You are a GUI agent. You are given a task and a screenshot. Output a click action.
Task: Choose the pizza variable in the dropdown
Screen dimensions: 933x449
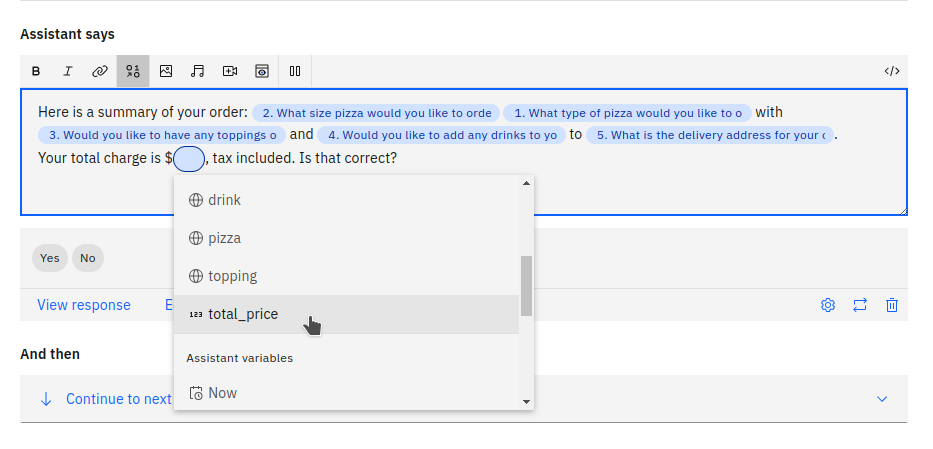[224, 238]
